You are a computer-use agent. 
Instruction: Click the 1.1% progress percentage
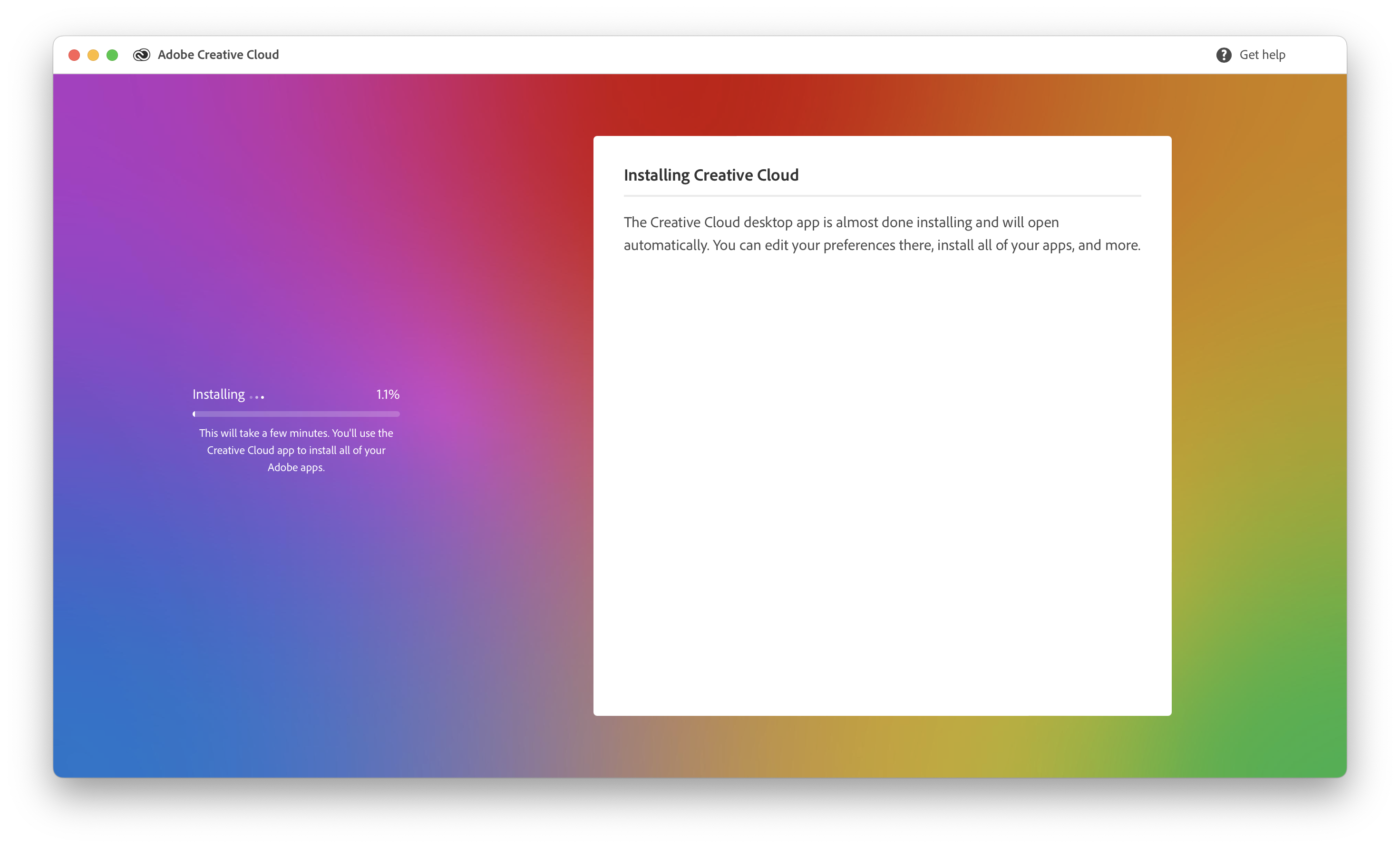(x=388, y=394)
